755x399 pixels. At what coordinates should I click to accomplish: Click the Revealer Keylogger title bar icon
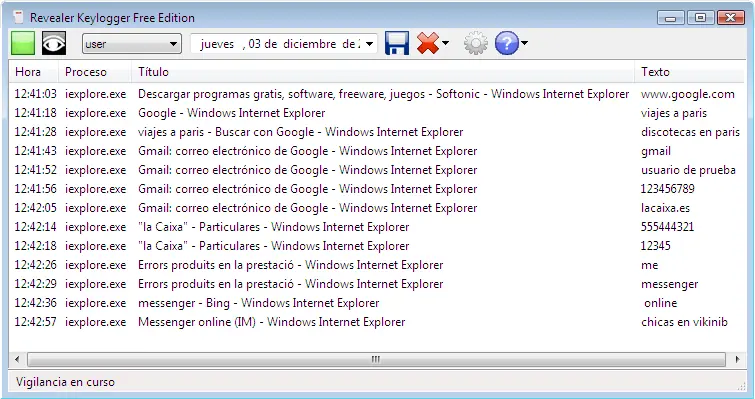pyautogui.click(x=18, y=18)
